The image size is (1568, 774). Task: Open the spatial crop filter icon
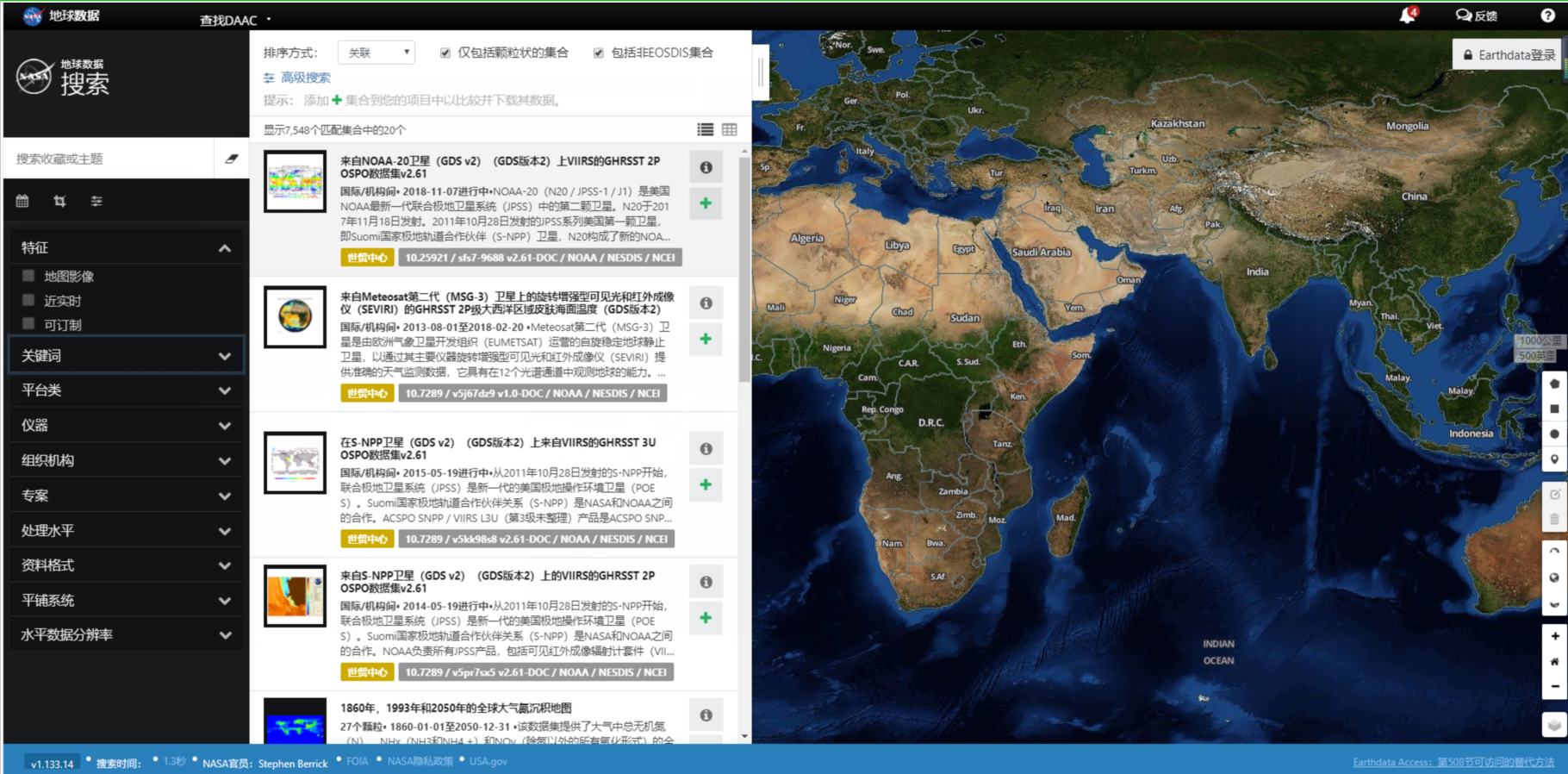click(59, 201)
